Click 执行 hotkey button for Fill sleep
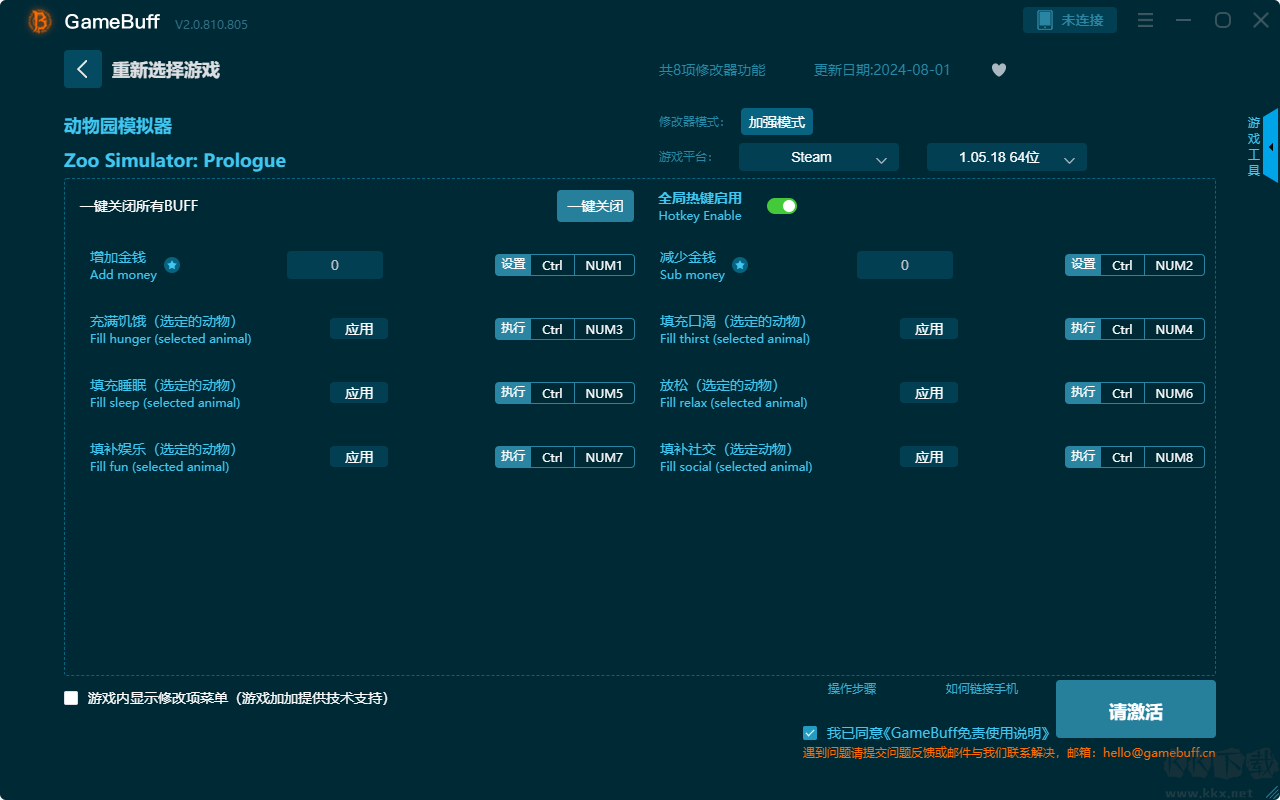Image resolution: width=1280 pixels, height=800 pixels. click(513, 393)
